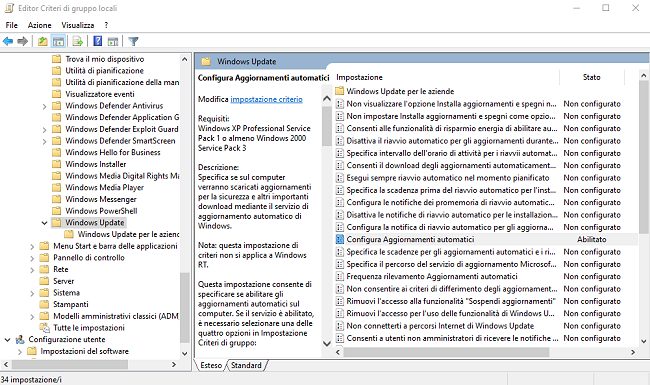Expand Impostazioni del software node
The height and width of the screenshot is (385, 650).
tap(20, 351)
